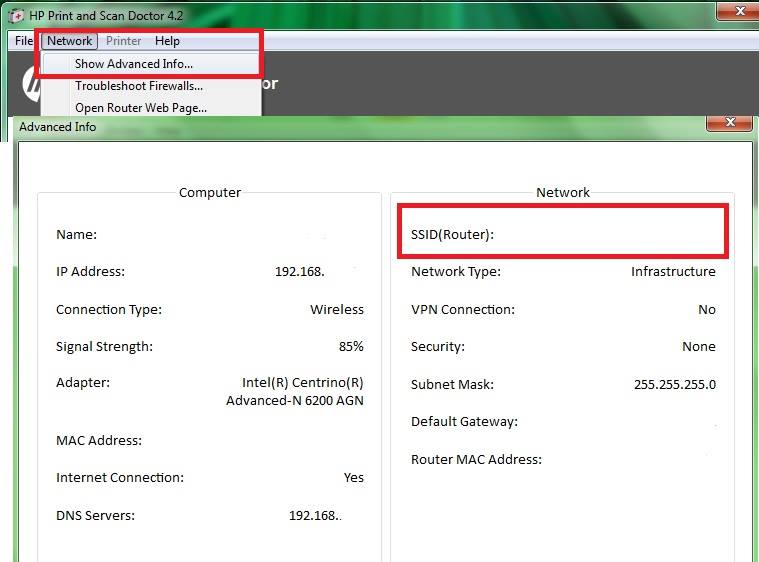Click the Advanced Info title text
The height and width of the screenshot is (562, 759).
[58, 127]
